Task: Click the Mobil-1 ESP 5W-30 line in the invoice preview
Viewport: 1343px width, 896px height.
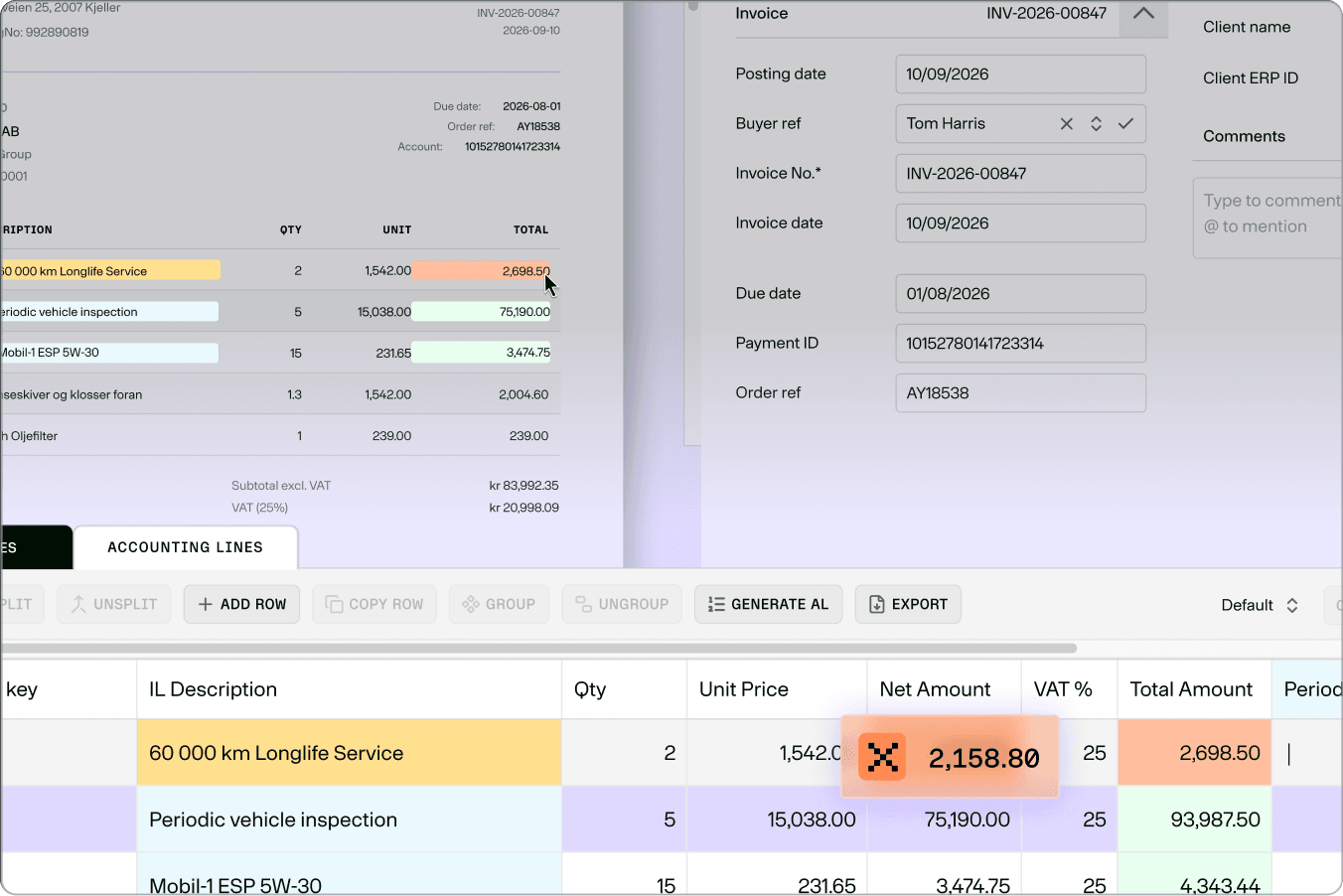Action: 109,353
